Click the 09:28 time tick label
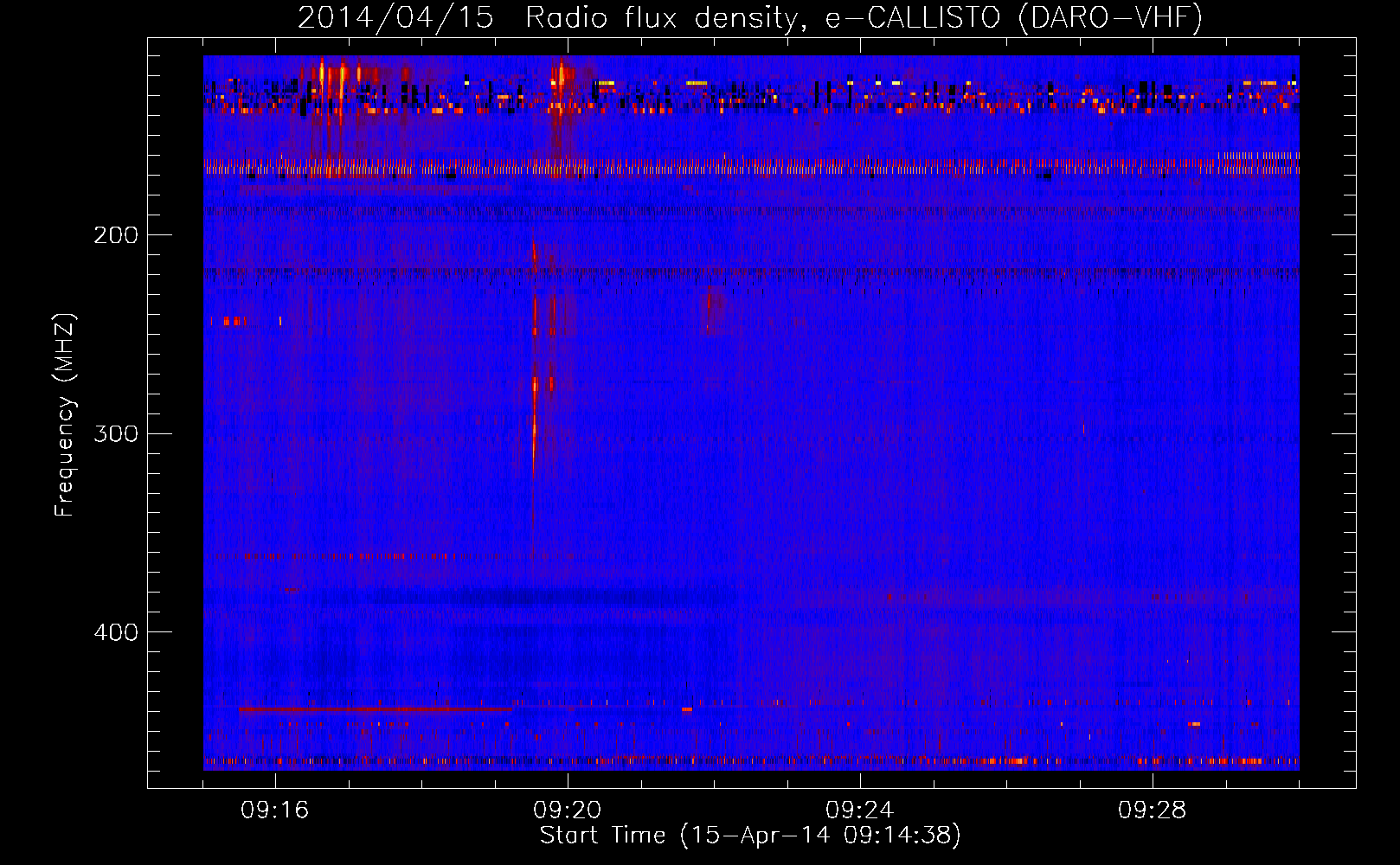 pyautogui.click(x=1153, y=811)
